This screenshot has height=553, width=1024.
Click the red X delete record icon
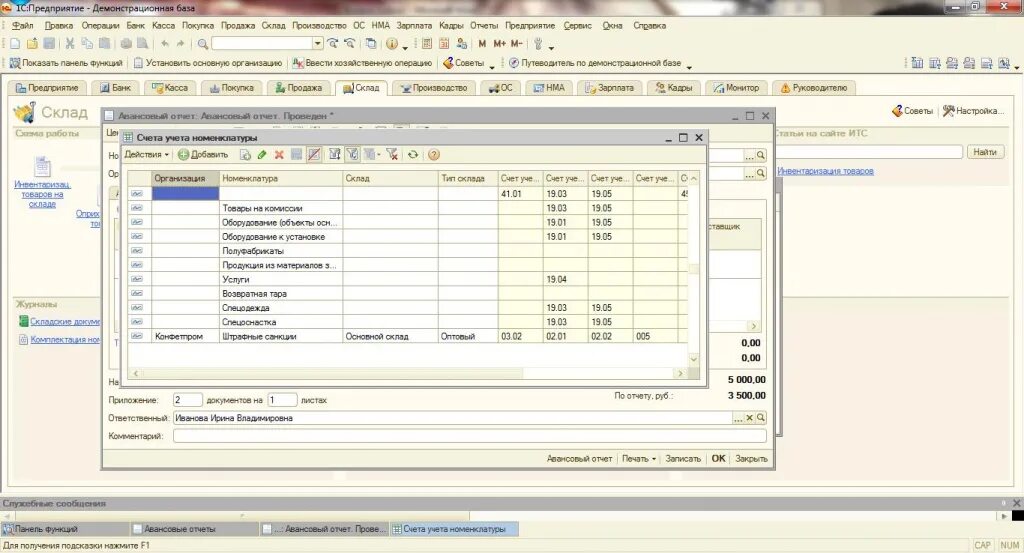pos(279,155)
